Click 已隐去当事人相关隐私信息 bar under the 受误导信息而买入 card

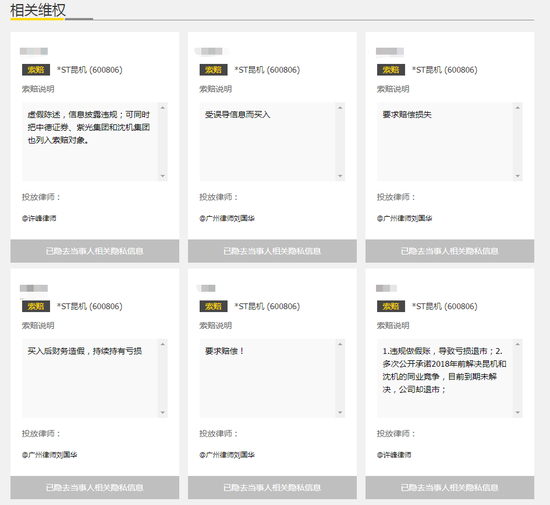(272, 251)
